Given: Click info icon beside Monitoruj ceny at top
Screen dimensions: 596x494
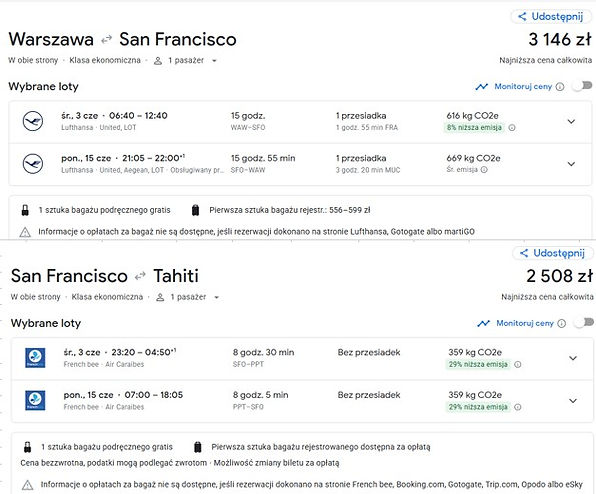Looking at the screenshot, I should tap(560, 87).
